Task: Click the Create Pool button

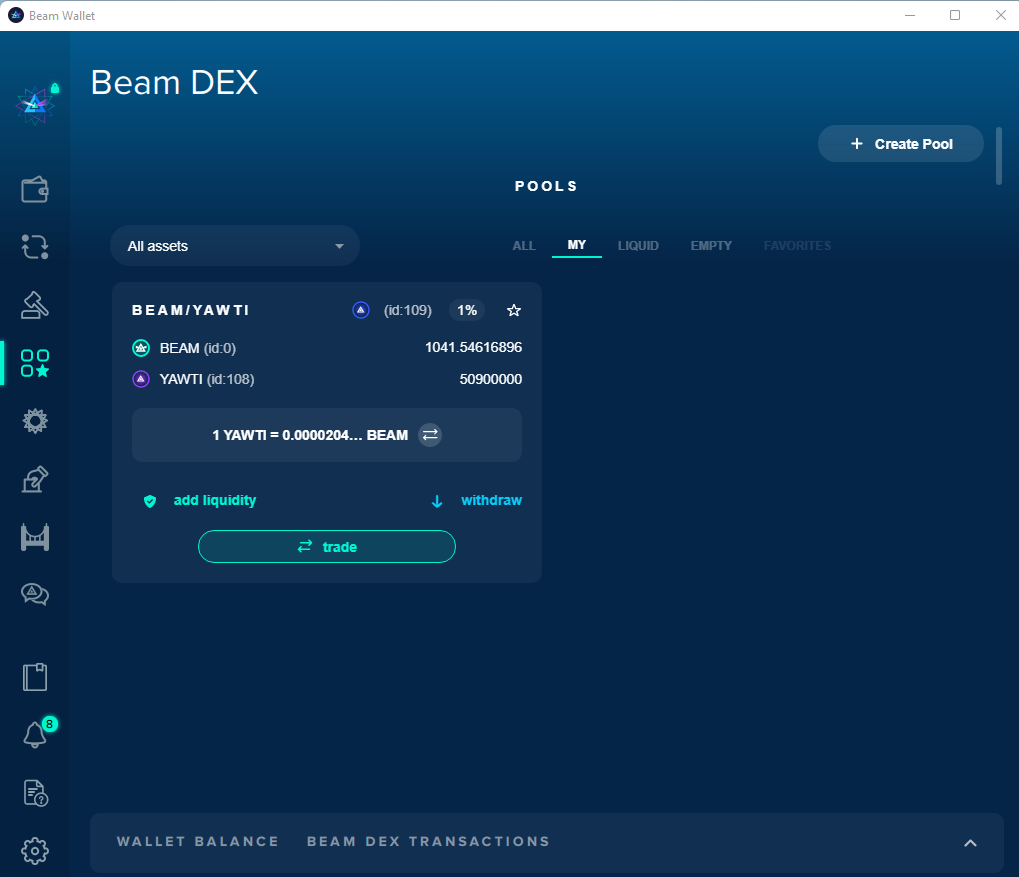Action: click(x=901, y=144)
